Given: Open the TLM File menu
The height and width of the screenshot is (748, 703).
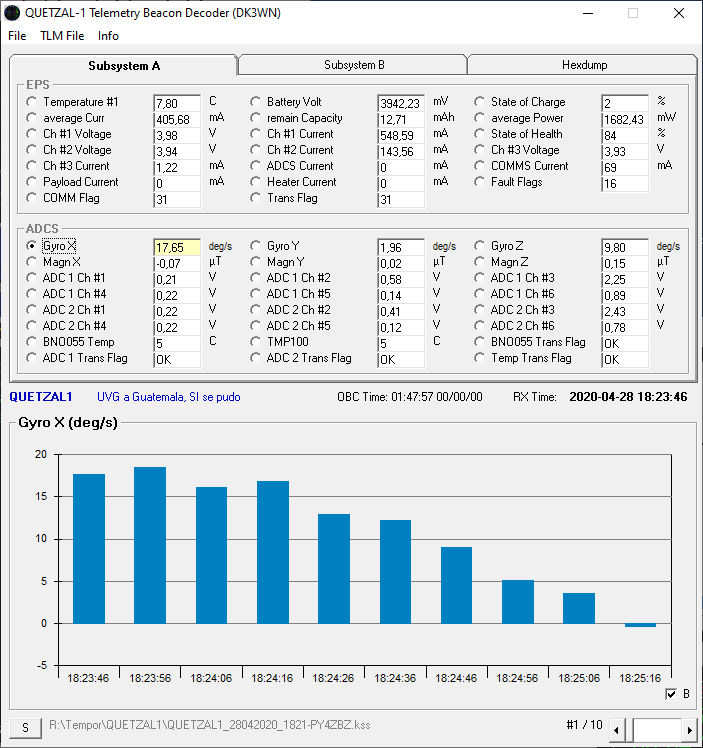Looking at the screenshot, I should pyautogui.click(x=62, y=36).
